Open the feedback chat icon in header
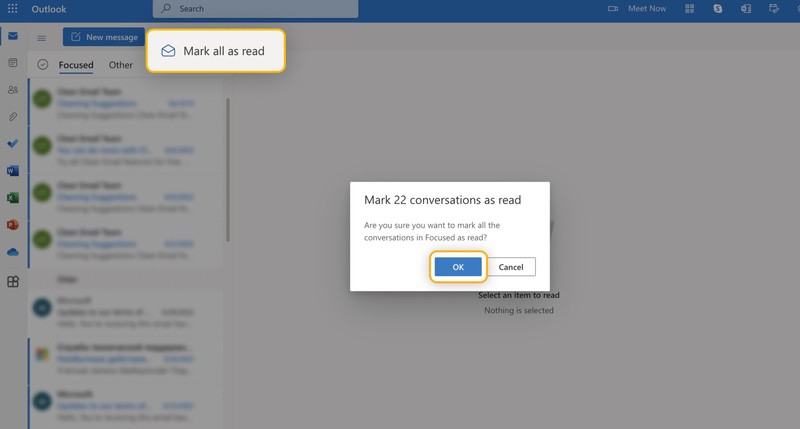The height and width of the screenshot is (429, 800). pyautogui.click(x=774, y=9)
